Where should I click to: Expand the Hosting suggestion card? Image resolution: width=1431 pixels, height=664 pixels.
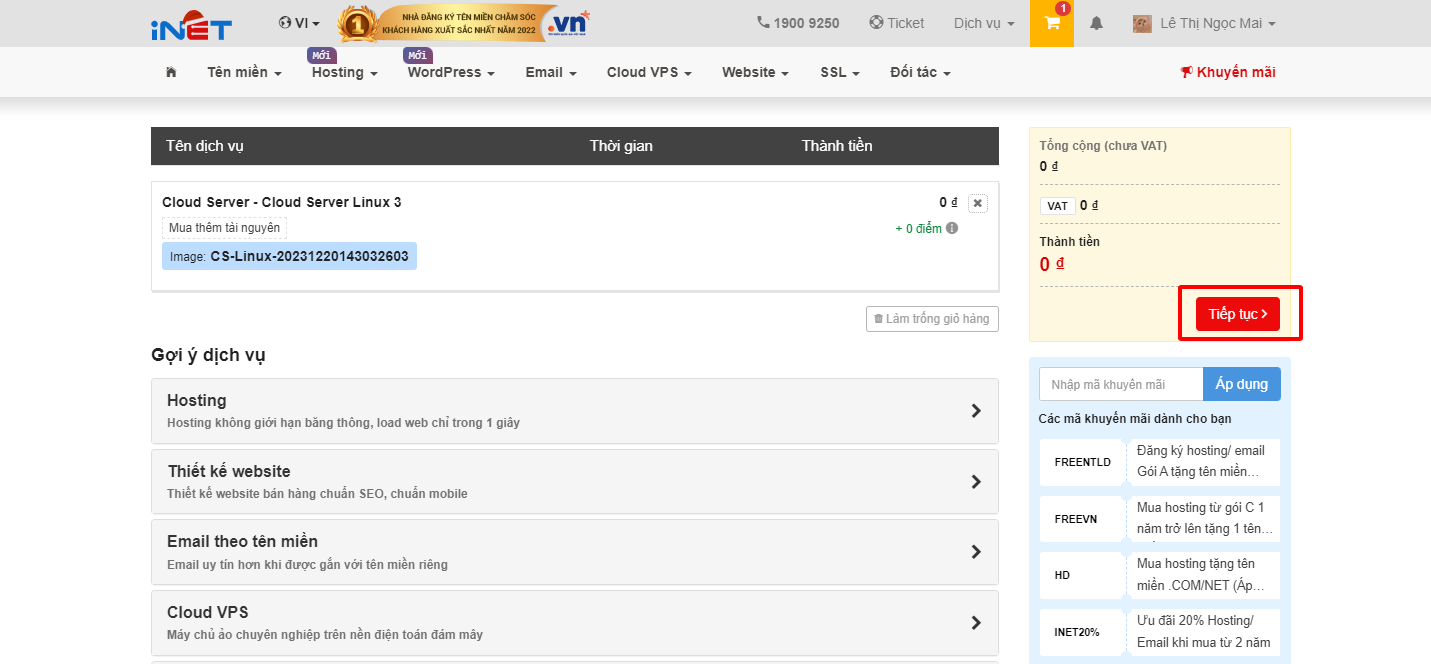coord(575,411)
